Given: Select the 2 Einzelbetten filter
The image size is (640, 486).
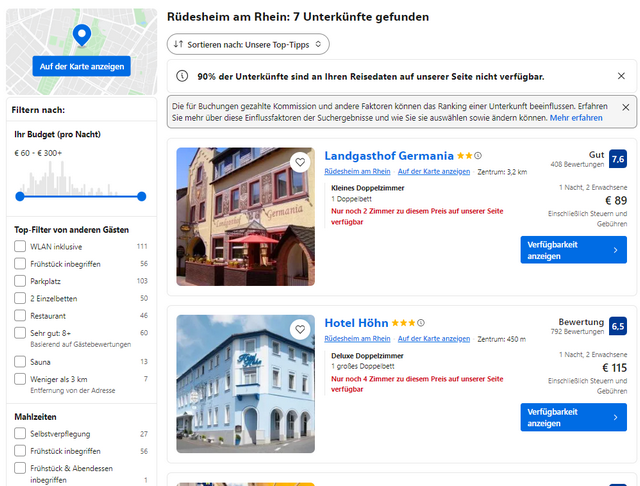Looking at the screenshot, I should (20, 298).
